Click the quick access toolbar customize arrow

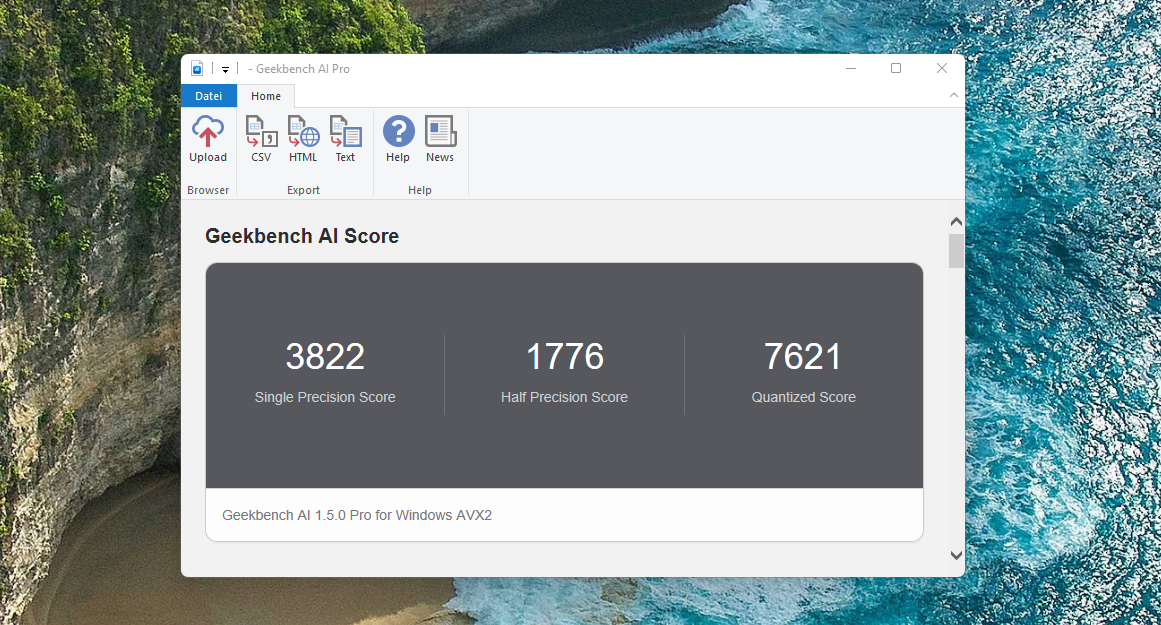225,68
